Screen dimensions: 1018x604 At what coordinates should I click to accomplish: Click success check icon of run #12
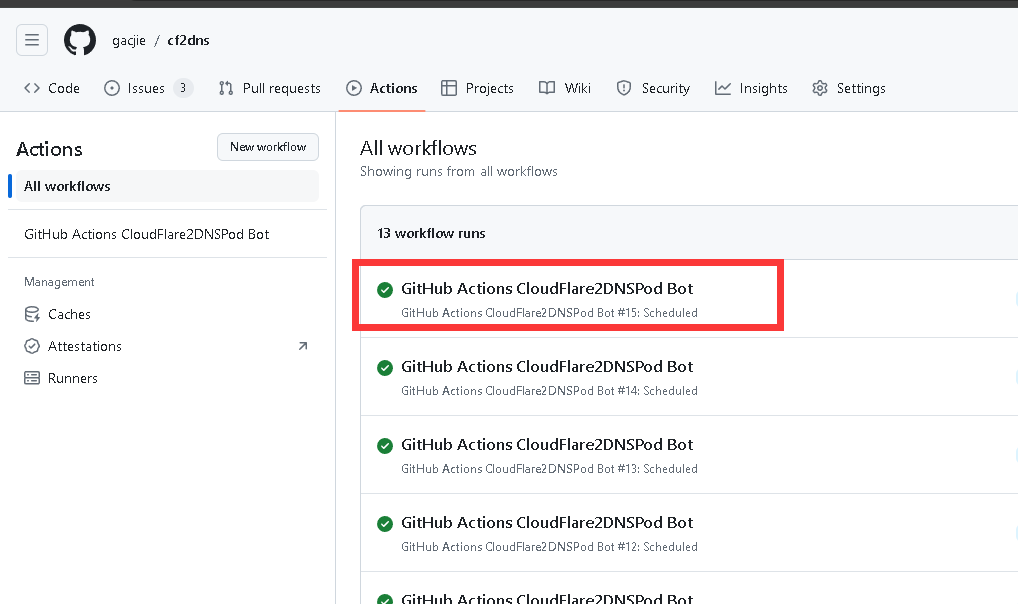click(385, 523)
